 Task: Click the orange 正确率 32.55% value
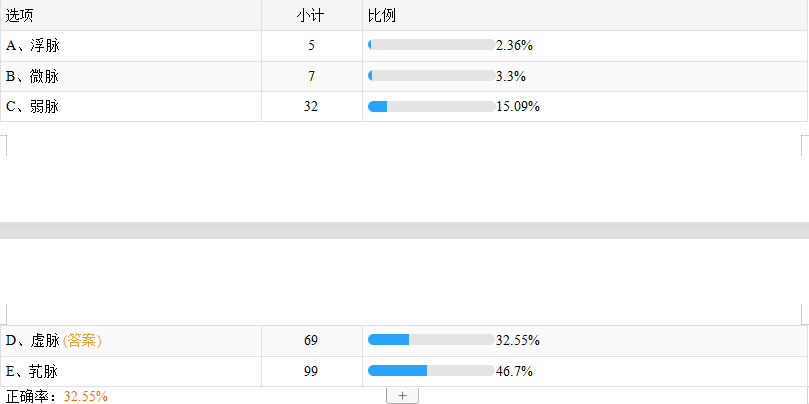point(86,396)
